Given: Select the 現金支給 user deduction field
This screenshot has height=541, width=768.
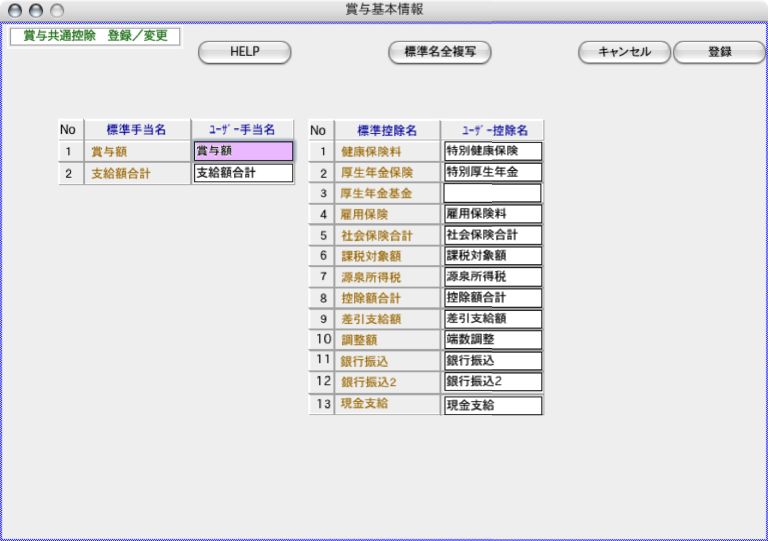Looking at the screenshot, I should (492, 405).
